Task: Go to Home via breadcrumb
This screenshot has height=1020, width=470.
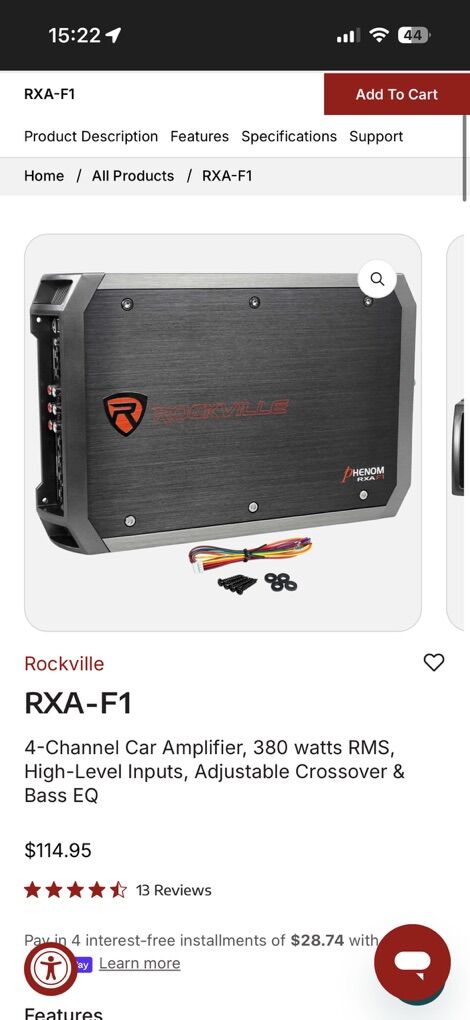Action: (44, 176)
